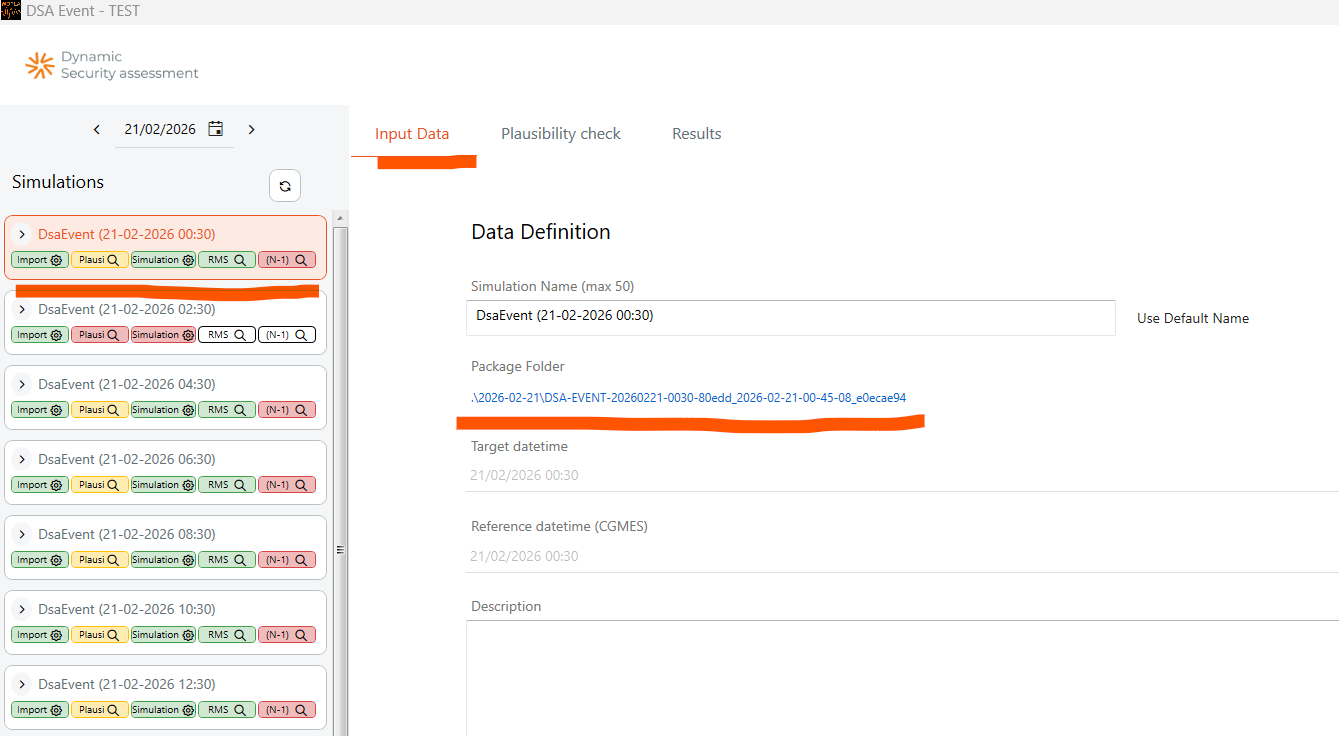The image size is (1339, 736).
Task: Click the refresh simulations icon
Action: 285,186
